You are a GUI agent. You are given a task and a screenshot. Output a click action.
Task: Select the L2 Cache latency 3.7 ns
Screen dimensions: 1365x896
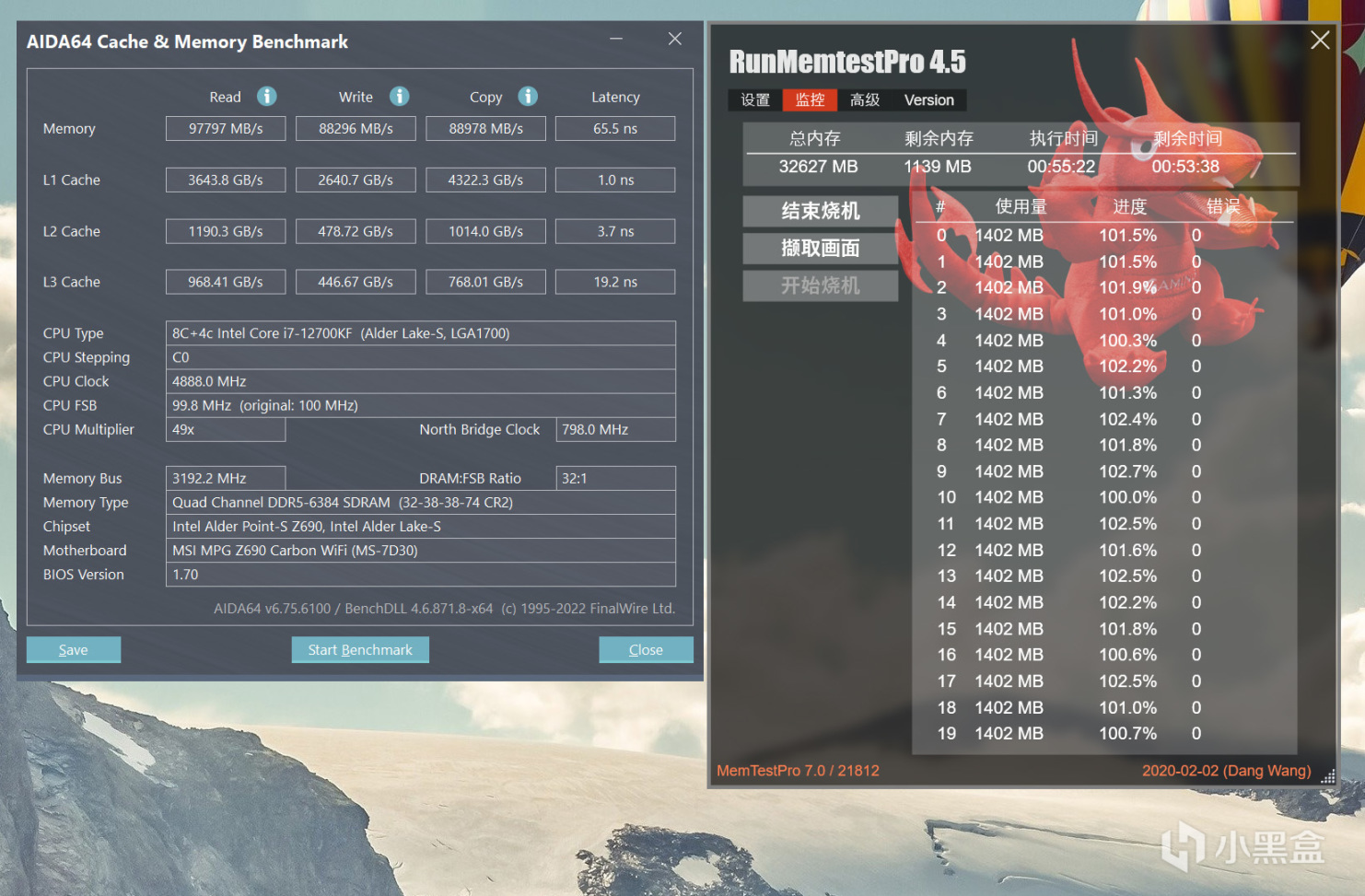615,231
